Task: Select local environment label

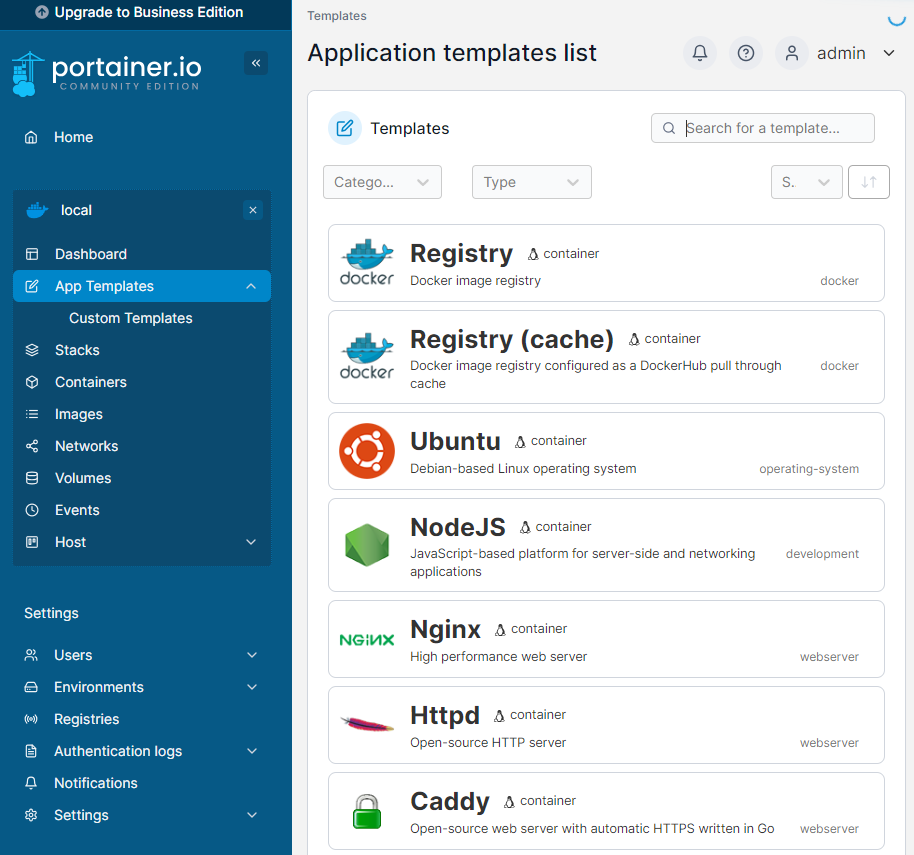Action: (76, 210)
